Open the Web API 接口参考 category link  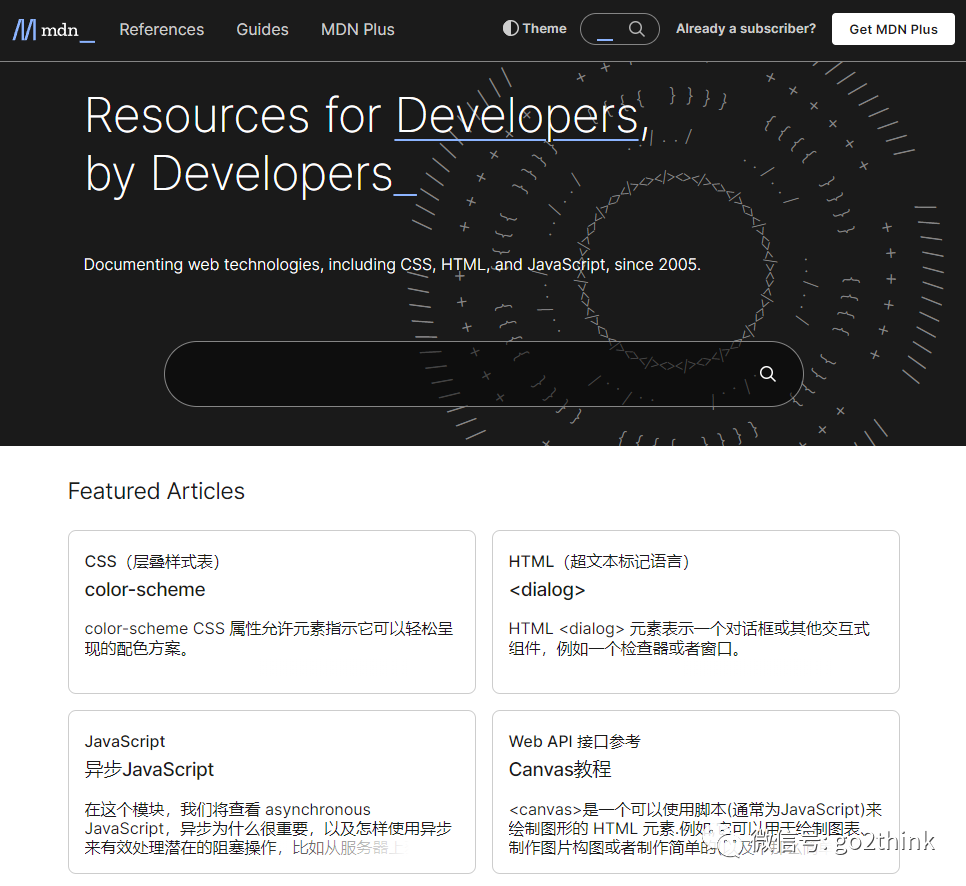pos(574,741)
